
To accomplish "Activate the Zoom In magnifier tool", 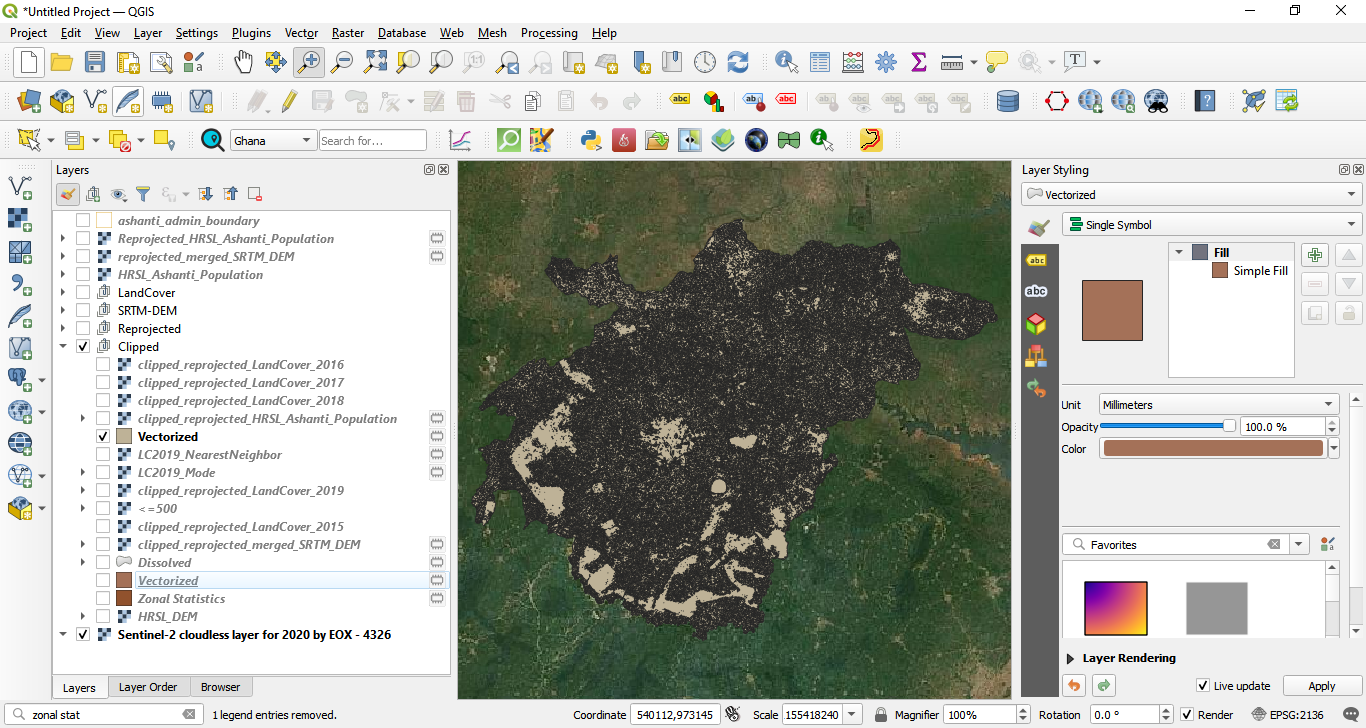I will (309, 62).
